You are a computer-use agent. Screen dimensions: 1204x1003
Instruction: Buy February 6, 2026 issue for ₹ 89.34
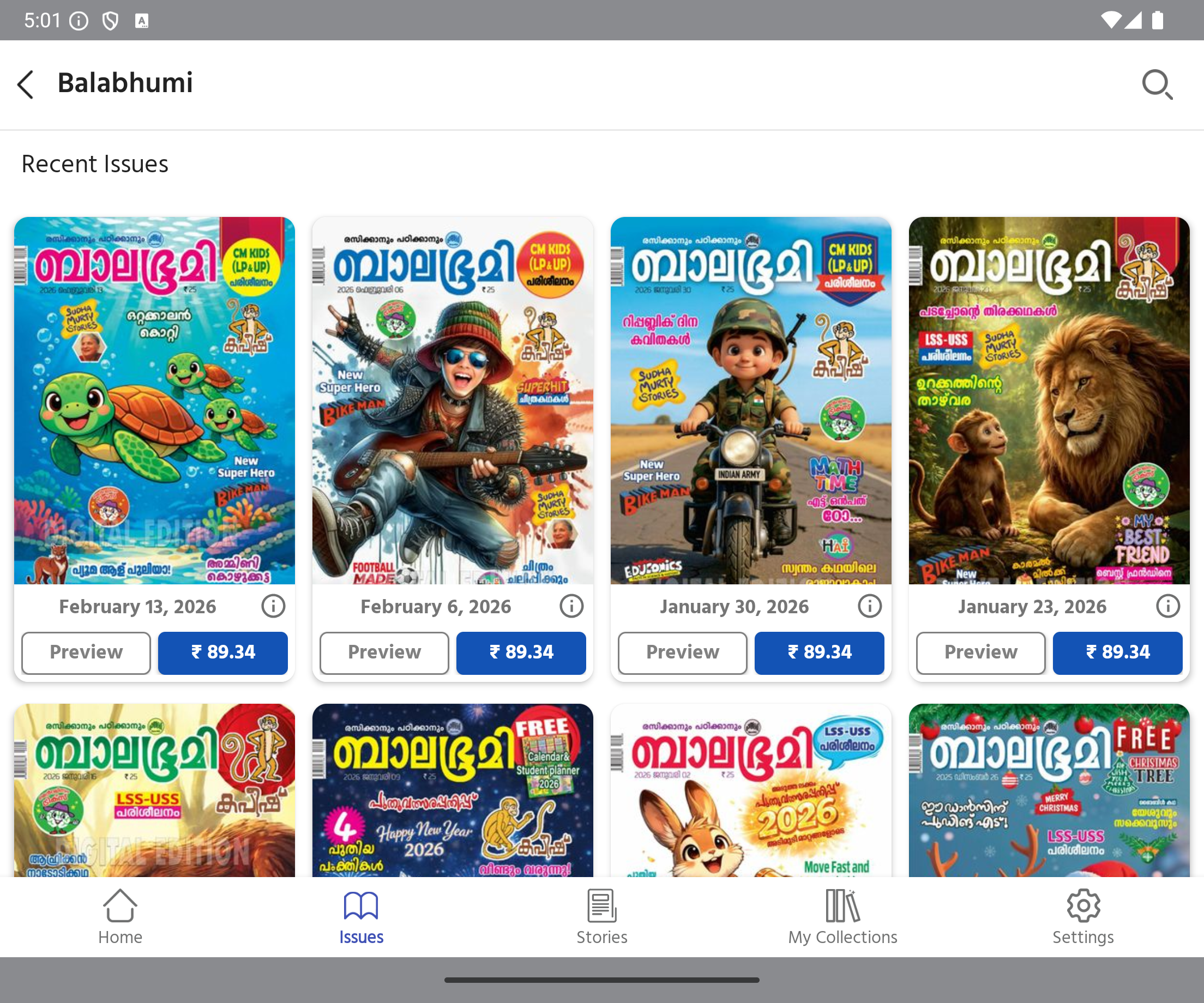pos(521,653)
